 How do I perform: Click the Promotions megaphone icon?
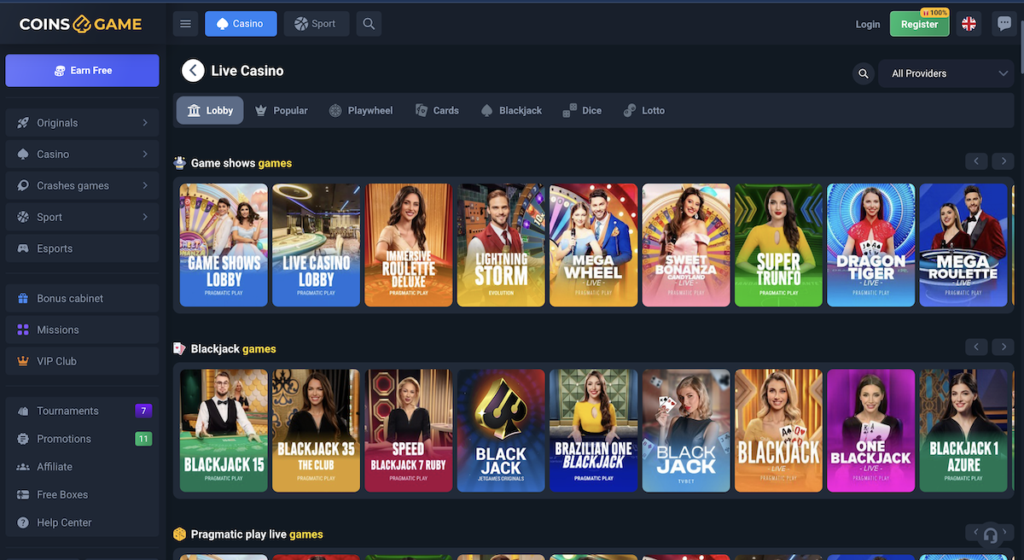click(23, 439)
